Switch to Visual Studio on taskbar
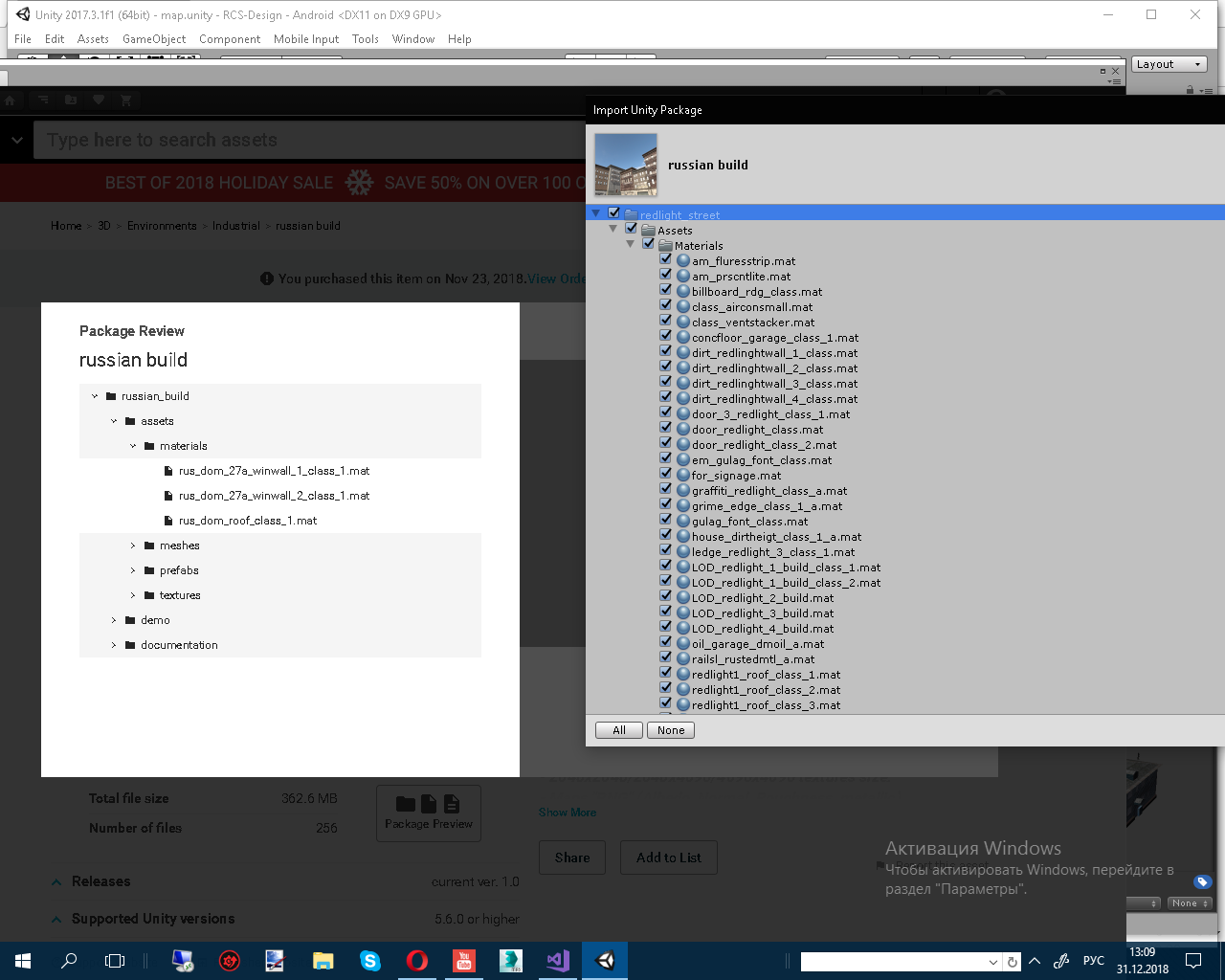1225x980 pixels. 558,961
